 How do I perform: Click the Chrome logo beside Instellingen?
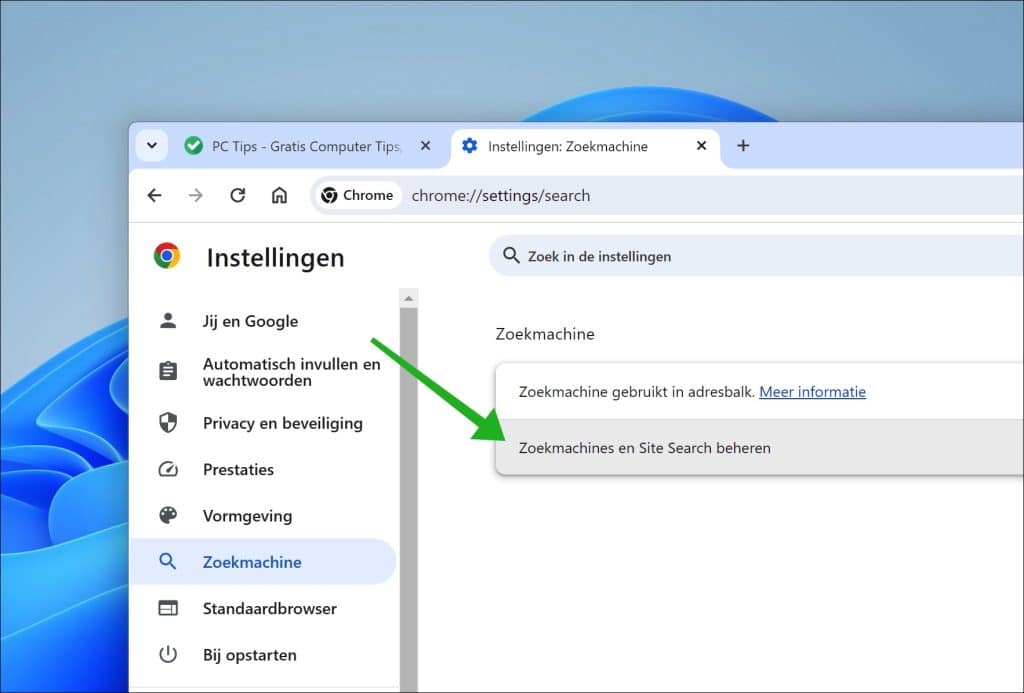click(x=167, y=256)
